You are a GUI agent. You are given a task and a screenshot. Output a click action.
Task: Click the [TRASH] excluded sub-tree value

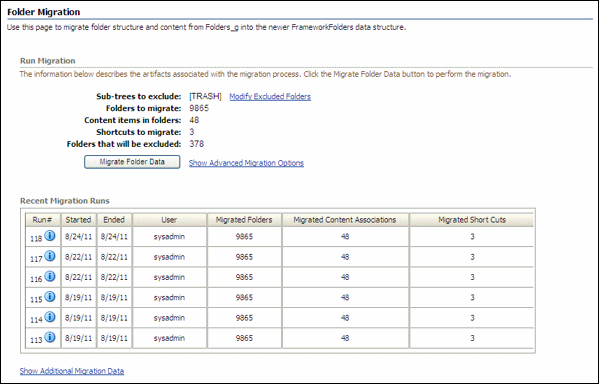205,96
